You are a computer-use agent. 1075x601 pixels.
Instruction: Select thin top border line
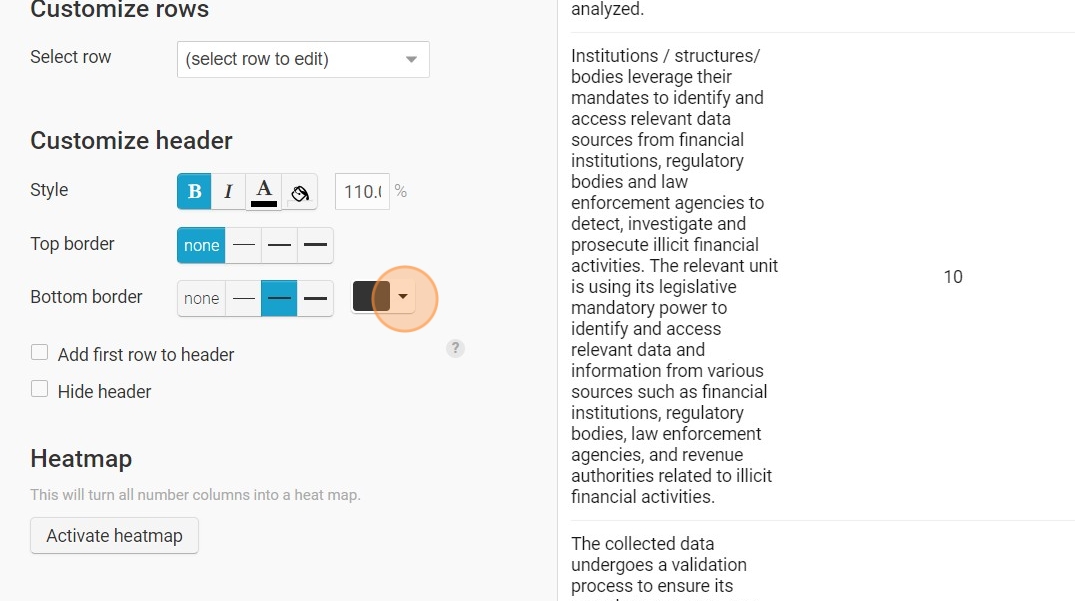pyautogui.click(x=243, y=245)
